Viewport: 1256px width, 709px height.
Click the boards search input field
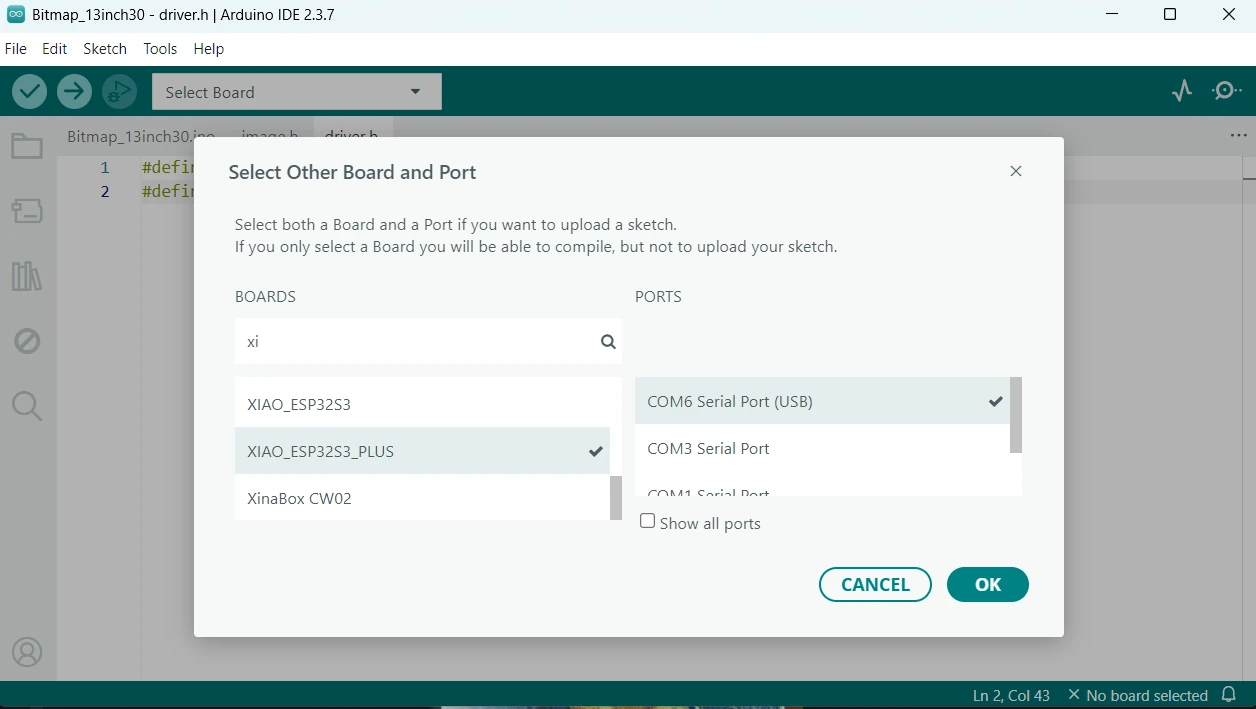[415, 342]
